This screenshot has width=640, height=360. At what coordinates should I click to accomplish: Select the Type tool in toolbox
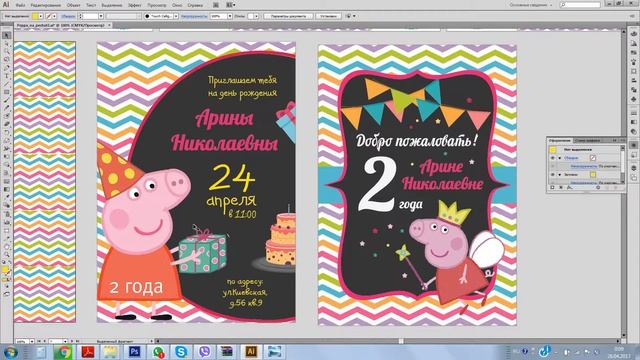point(7,76)
